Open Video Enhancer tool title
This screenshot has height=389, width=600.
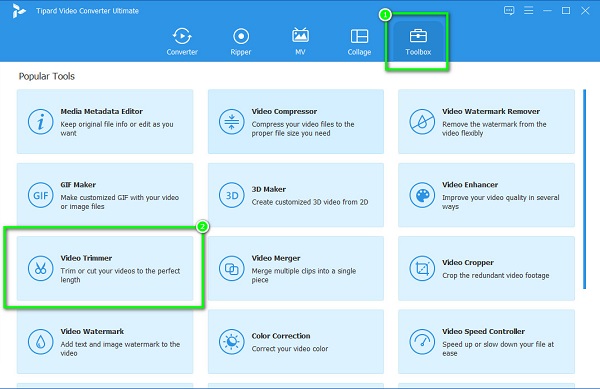click(470, 185)
